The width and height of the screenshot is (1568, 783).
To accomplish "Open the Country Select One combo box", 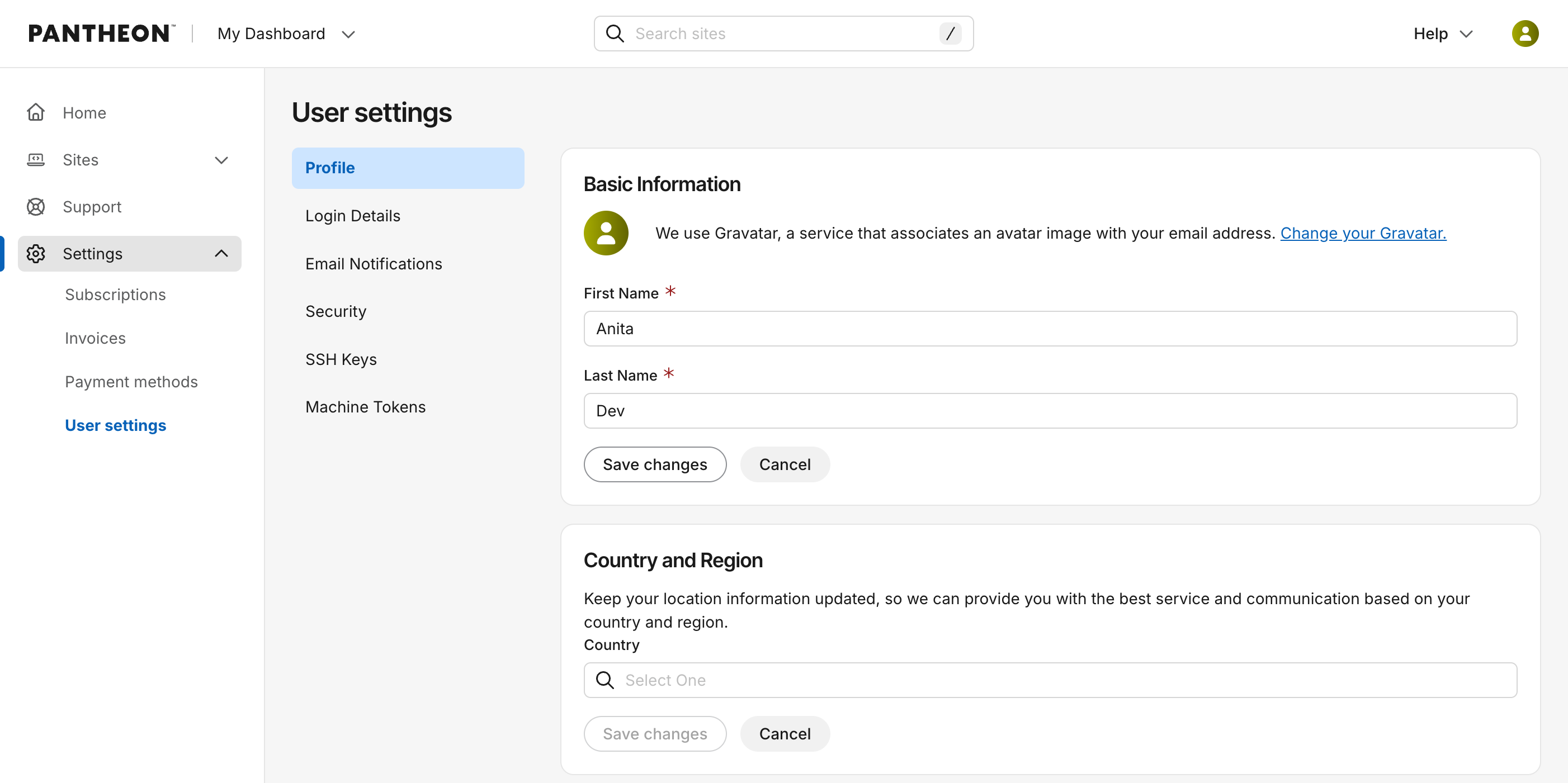I will click(x=1050, y=680).
